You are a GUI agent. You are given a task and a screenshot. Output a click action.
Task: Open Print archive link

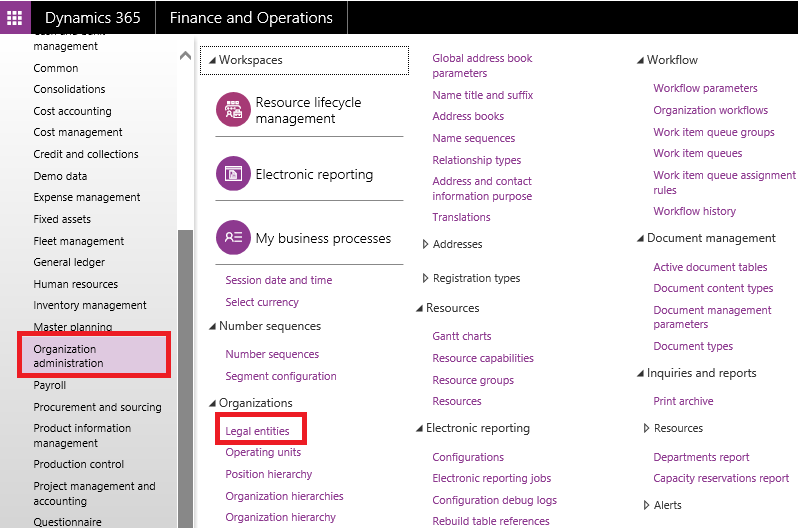pos(683,401)
